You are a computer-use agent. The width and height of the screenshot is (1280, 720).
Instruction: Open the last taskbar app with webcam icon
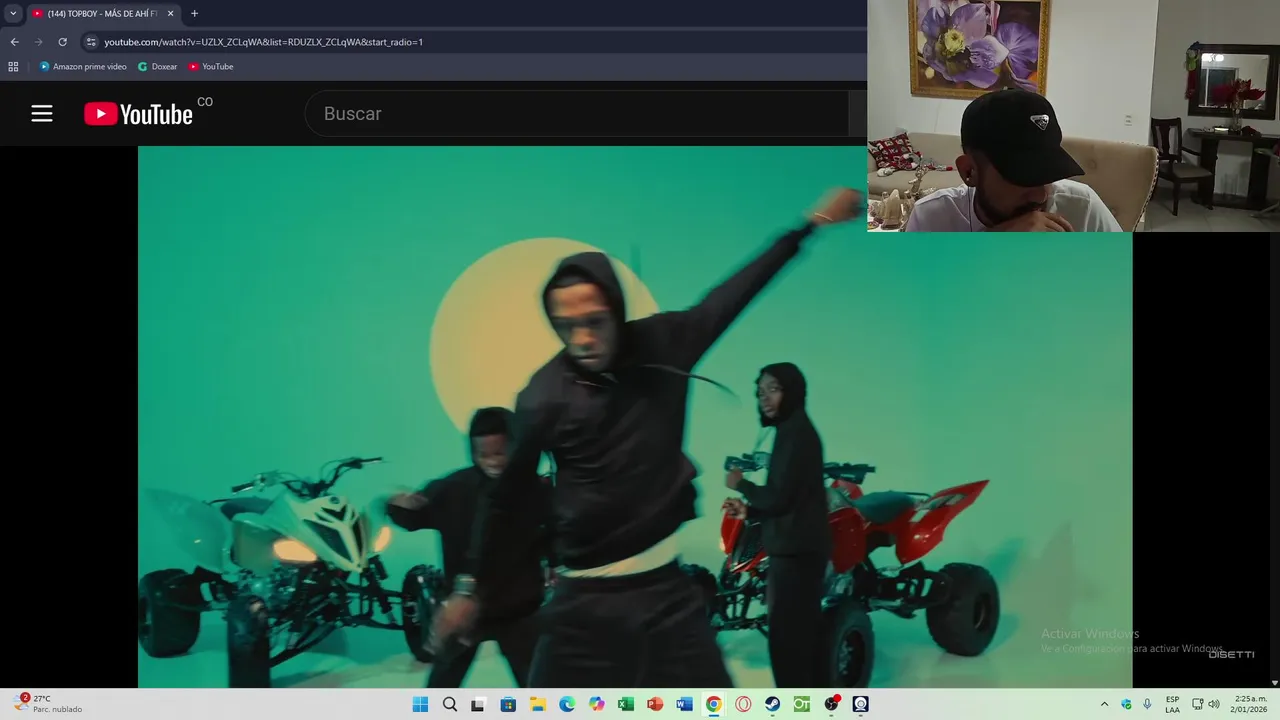coord(860,704)
